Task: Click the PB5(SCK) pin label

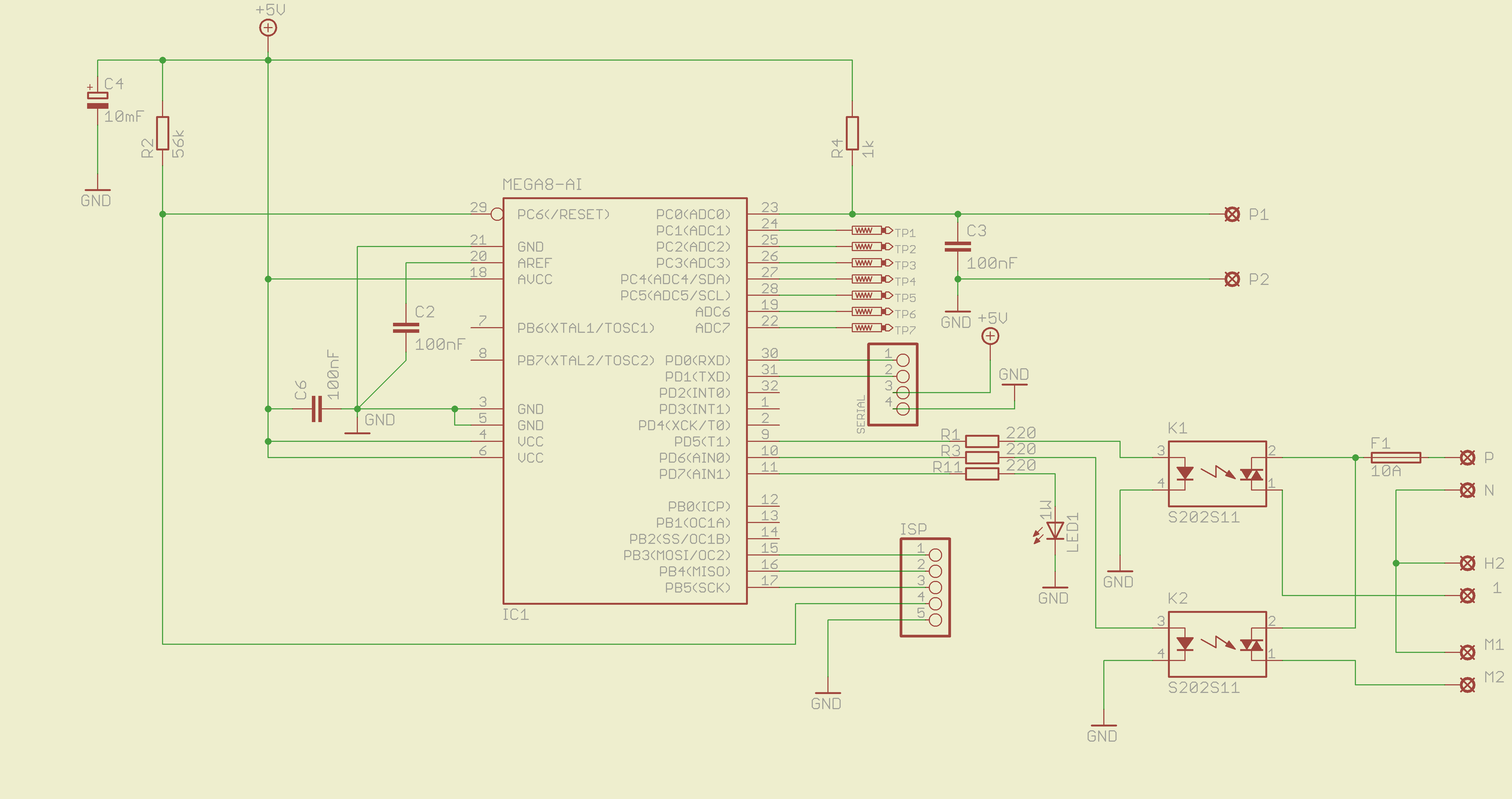Action: (698, 588)
